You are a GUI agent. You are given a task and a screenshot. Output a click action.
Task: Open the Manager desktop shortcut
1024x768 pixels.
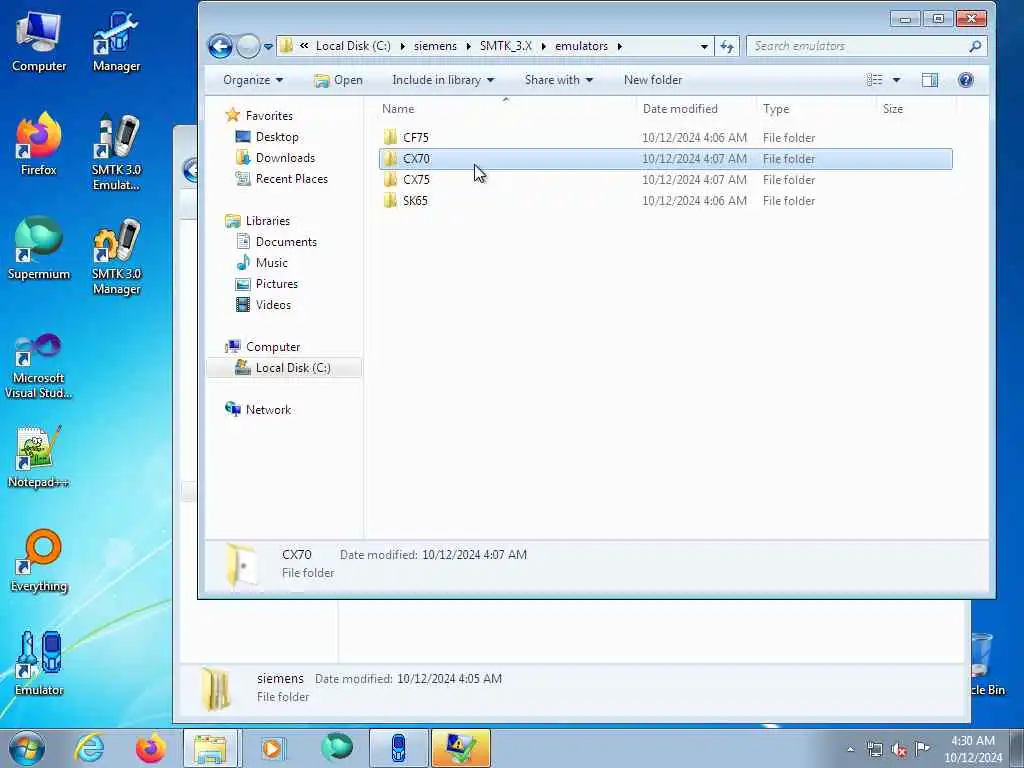[116, 40]
